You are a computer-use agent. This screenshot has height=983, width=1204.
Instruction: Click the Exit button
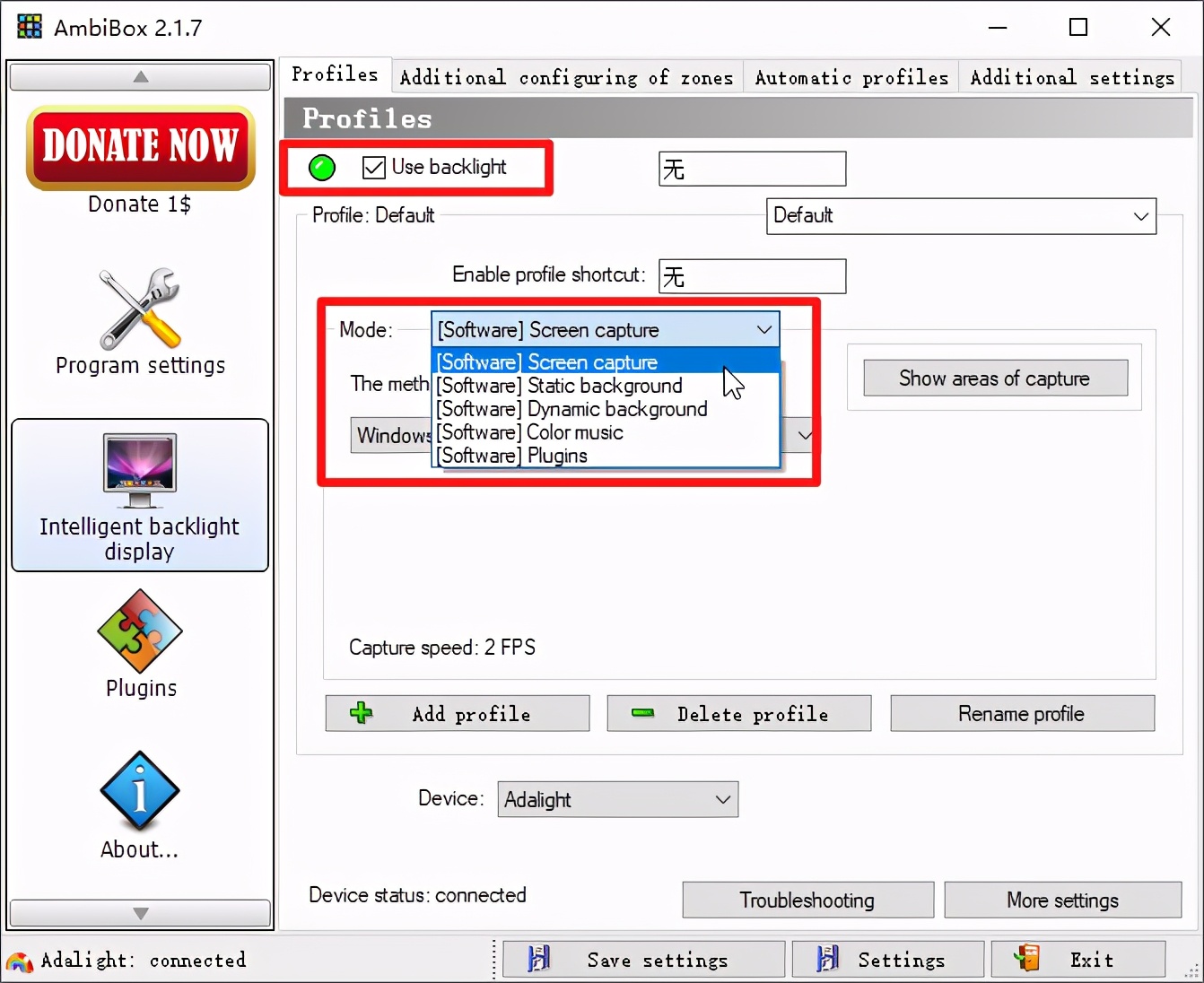point(1078,959)
